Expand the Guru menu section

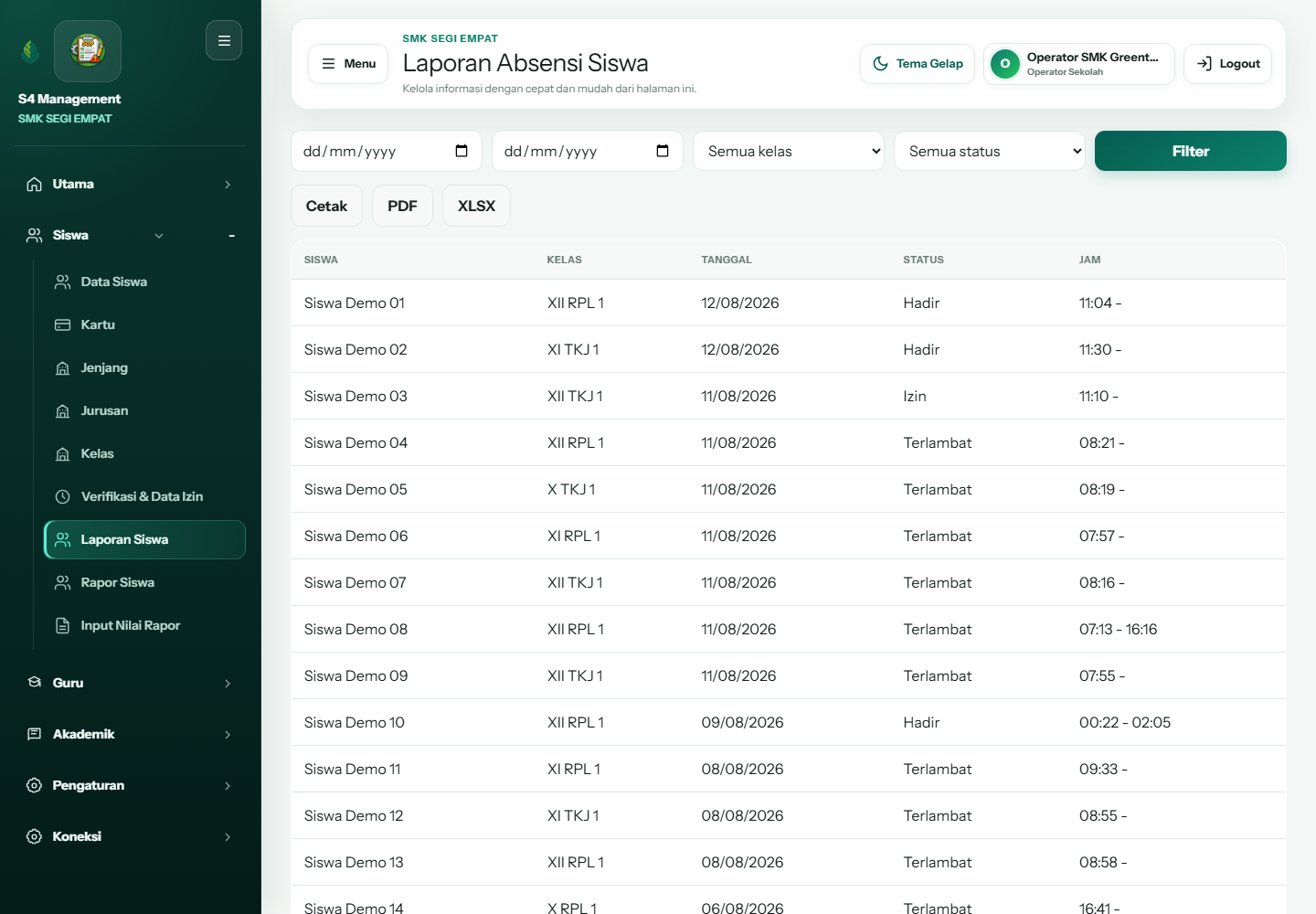[x=130, y=683]
